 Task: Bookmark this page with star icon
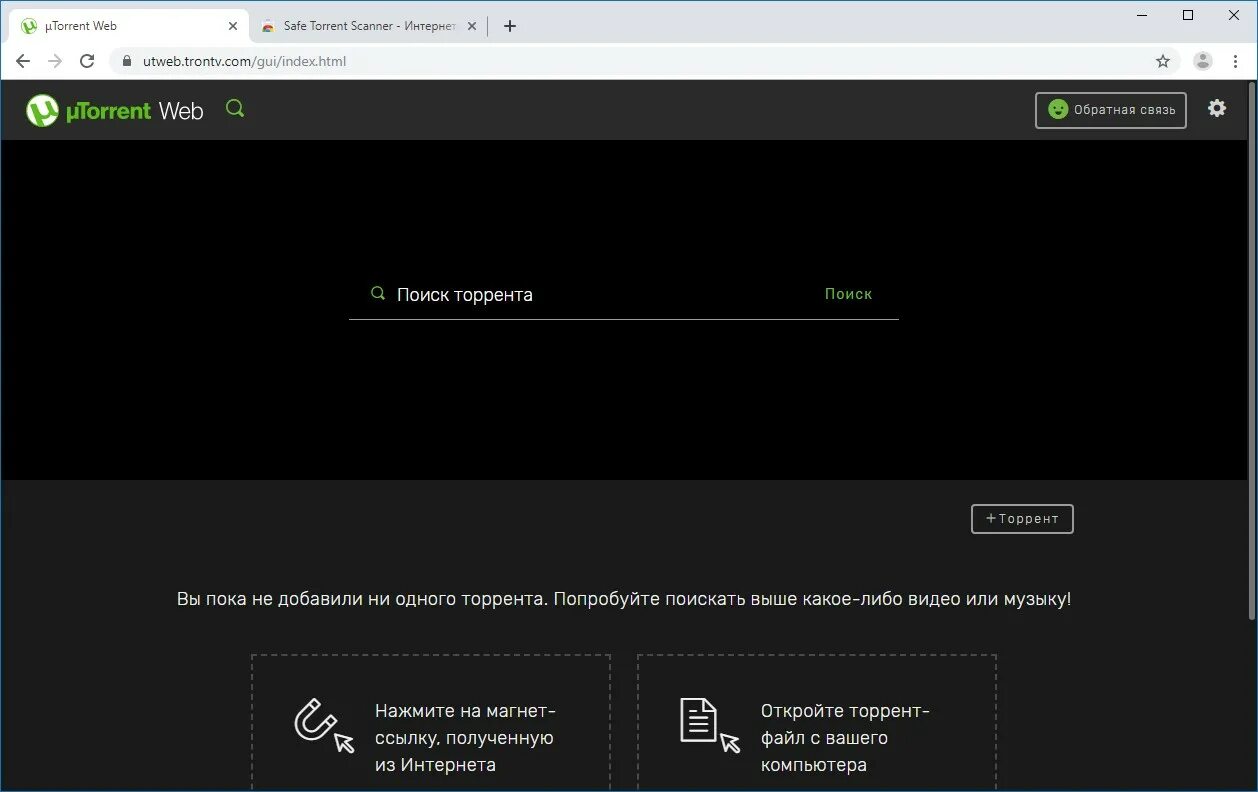tap(1163, 61)
